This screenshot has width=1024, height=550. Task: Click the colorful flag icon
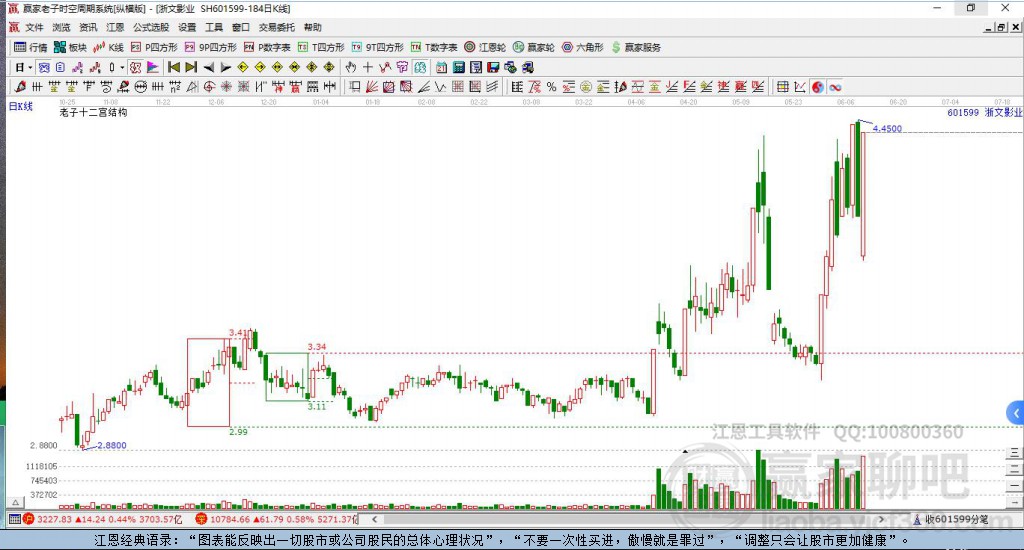pos(152,67)
